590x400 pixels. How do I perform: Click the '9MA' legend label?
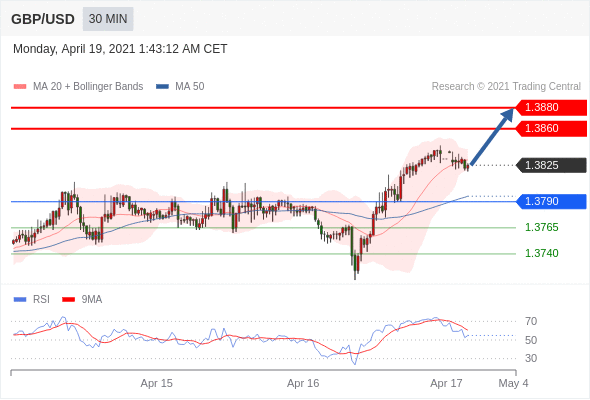coord(92,300)
